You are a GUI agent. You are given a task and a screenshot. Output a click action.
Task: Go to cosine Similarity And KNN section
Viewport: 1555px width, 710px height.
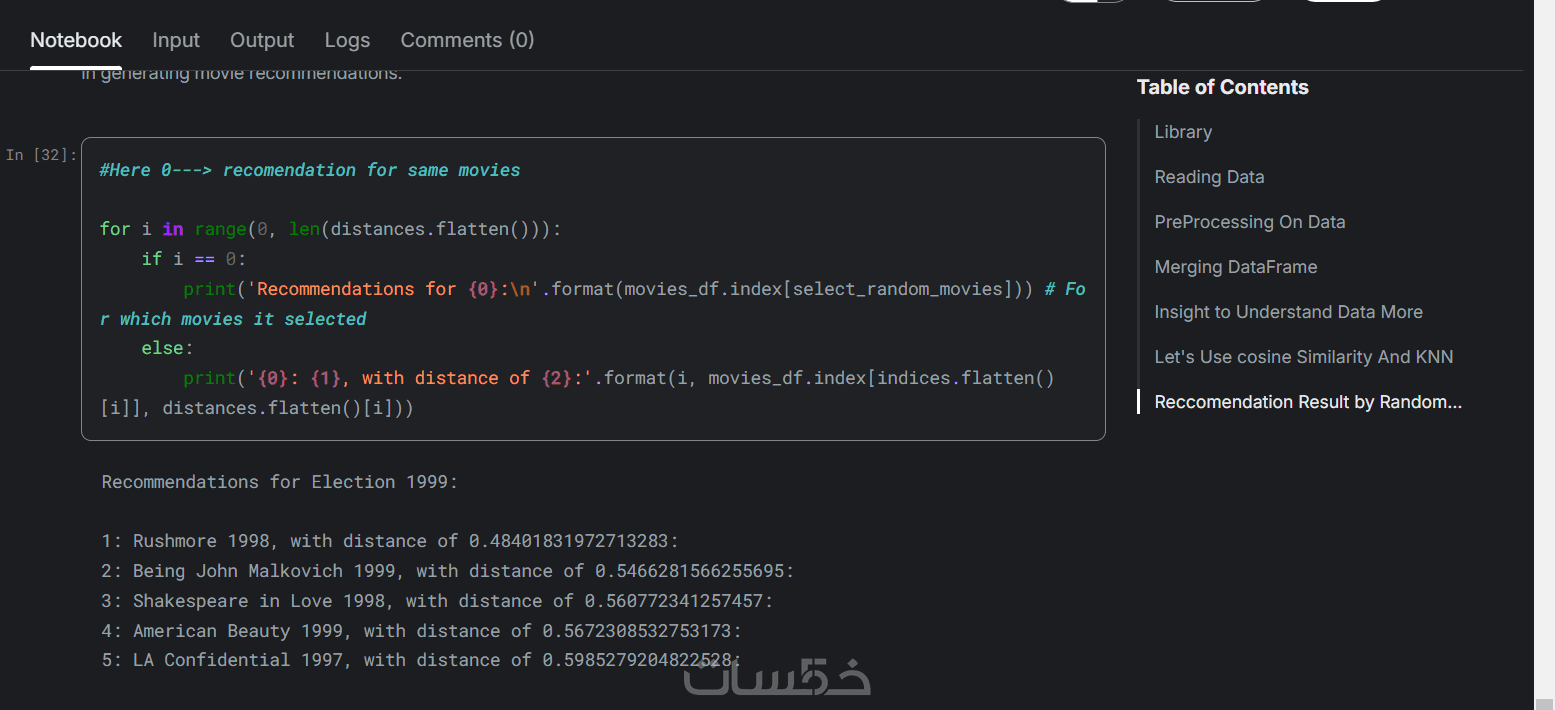[1303, 357]
